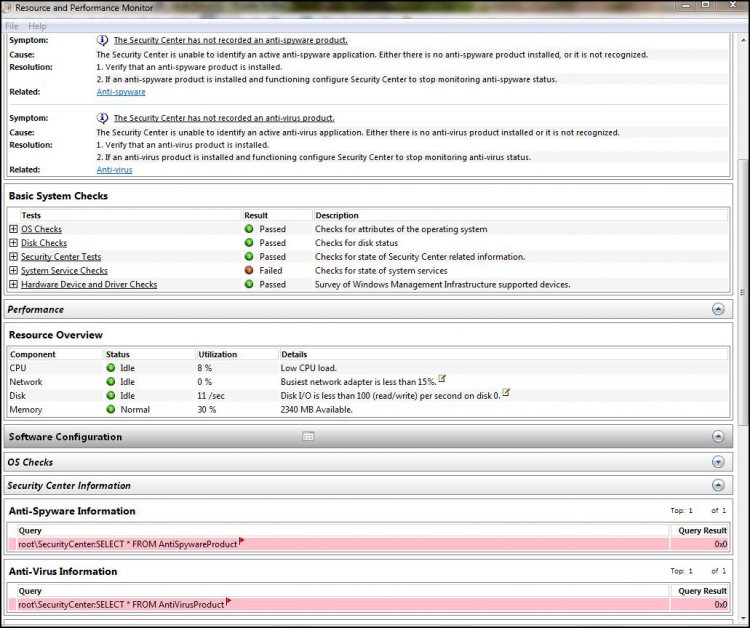Follow the Anti-virus related link
This screenshot has width=750, height=628.
114,170
